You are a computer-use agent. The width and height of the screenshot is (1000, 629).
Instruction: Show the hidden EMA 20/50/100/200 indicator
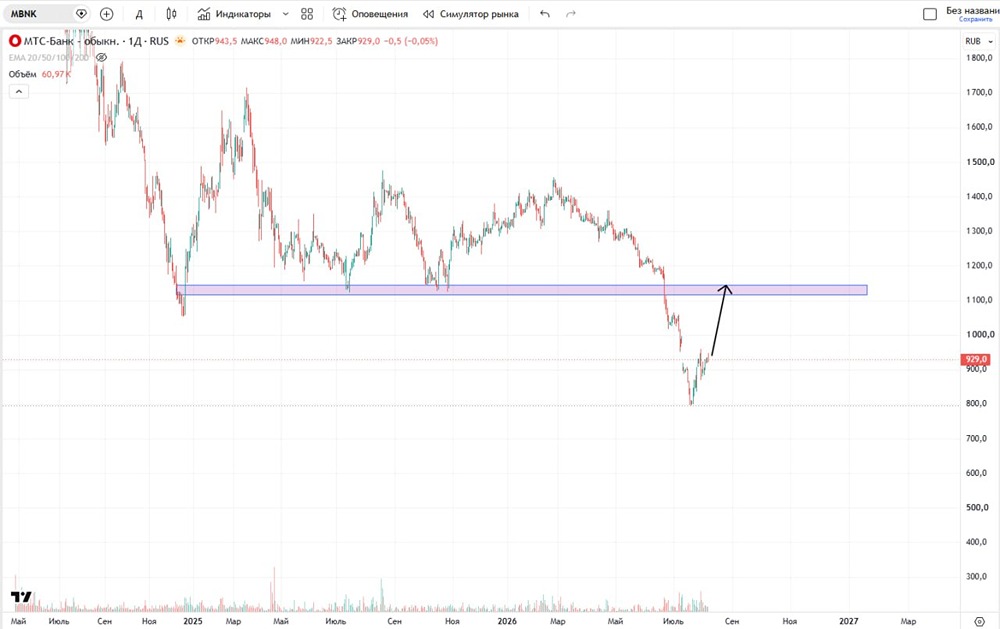pyautogui.click(x=101, y=57)
